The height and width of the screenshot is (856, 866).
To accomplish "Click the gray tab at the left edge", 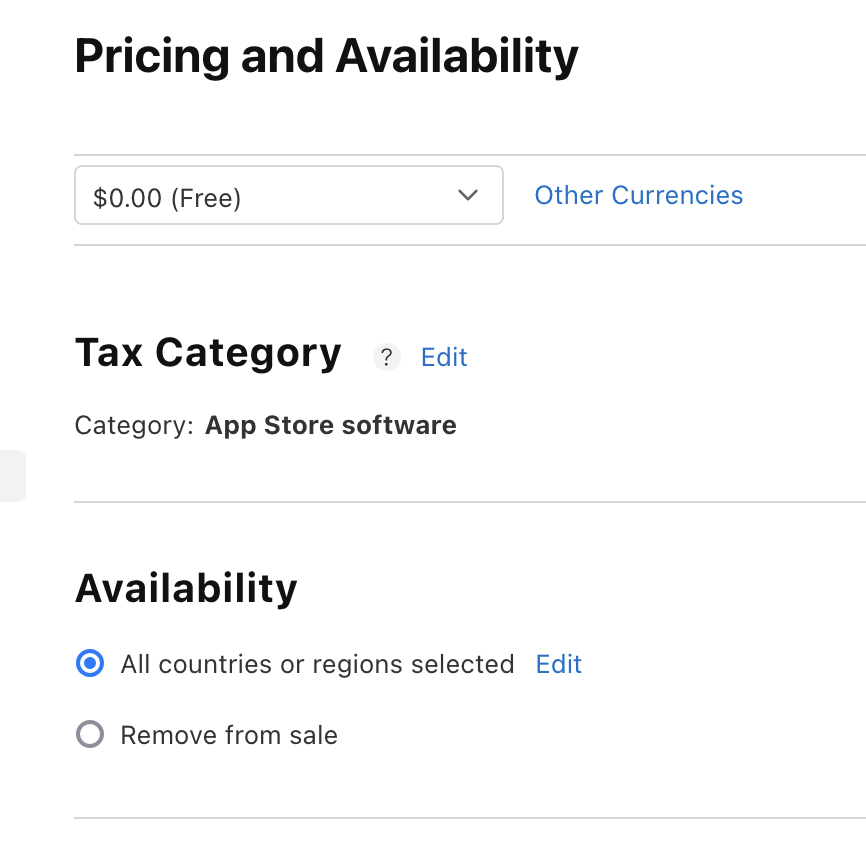I will click(12, 476).
